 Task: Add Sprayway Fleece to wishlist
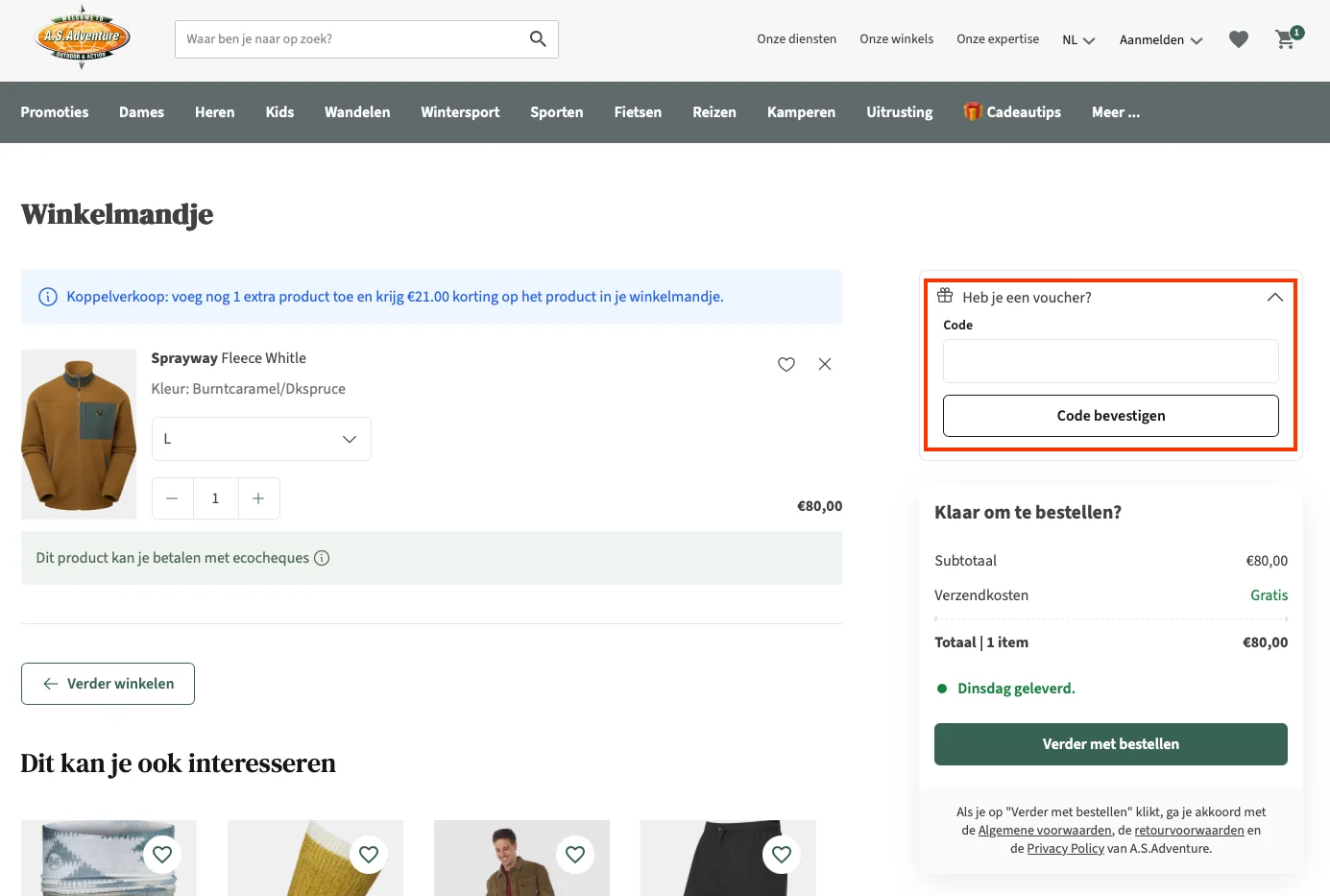coord(786,364)
